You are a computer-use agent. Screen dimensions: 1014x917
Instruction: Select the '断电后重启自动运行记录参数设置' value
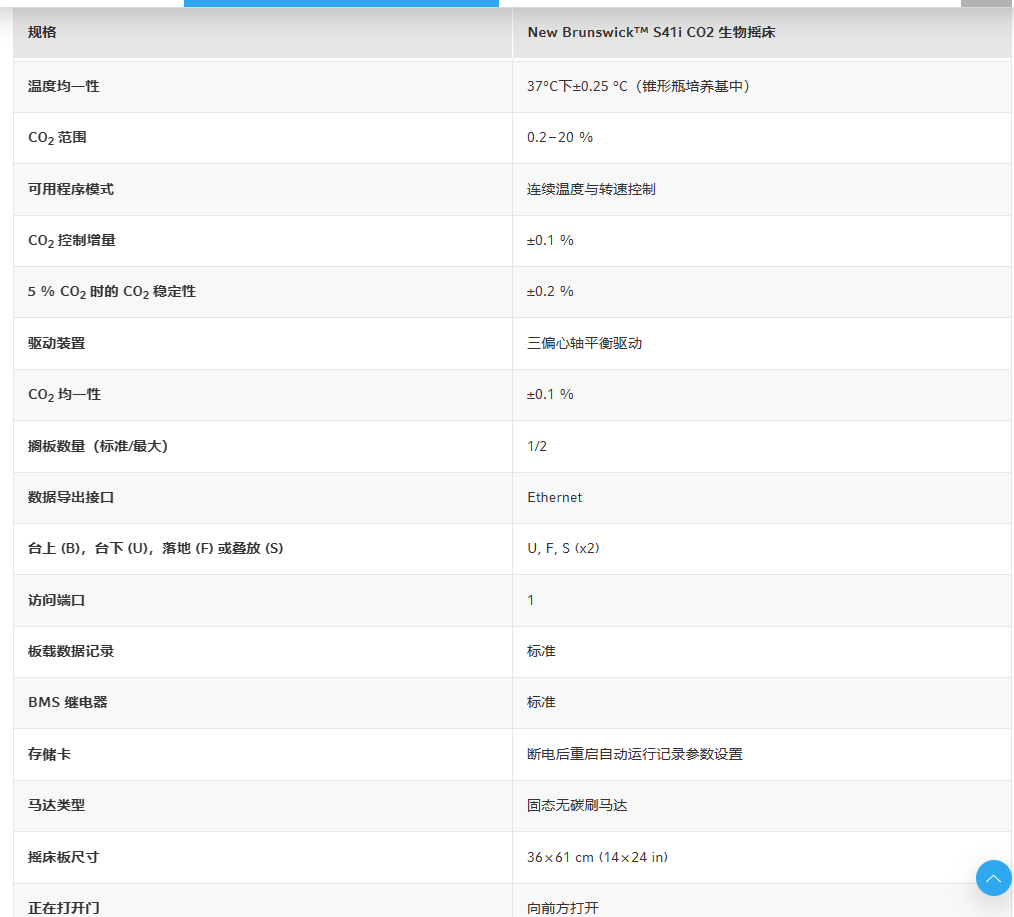pyautogui.click(x=634, y=754)
